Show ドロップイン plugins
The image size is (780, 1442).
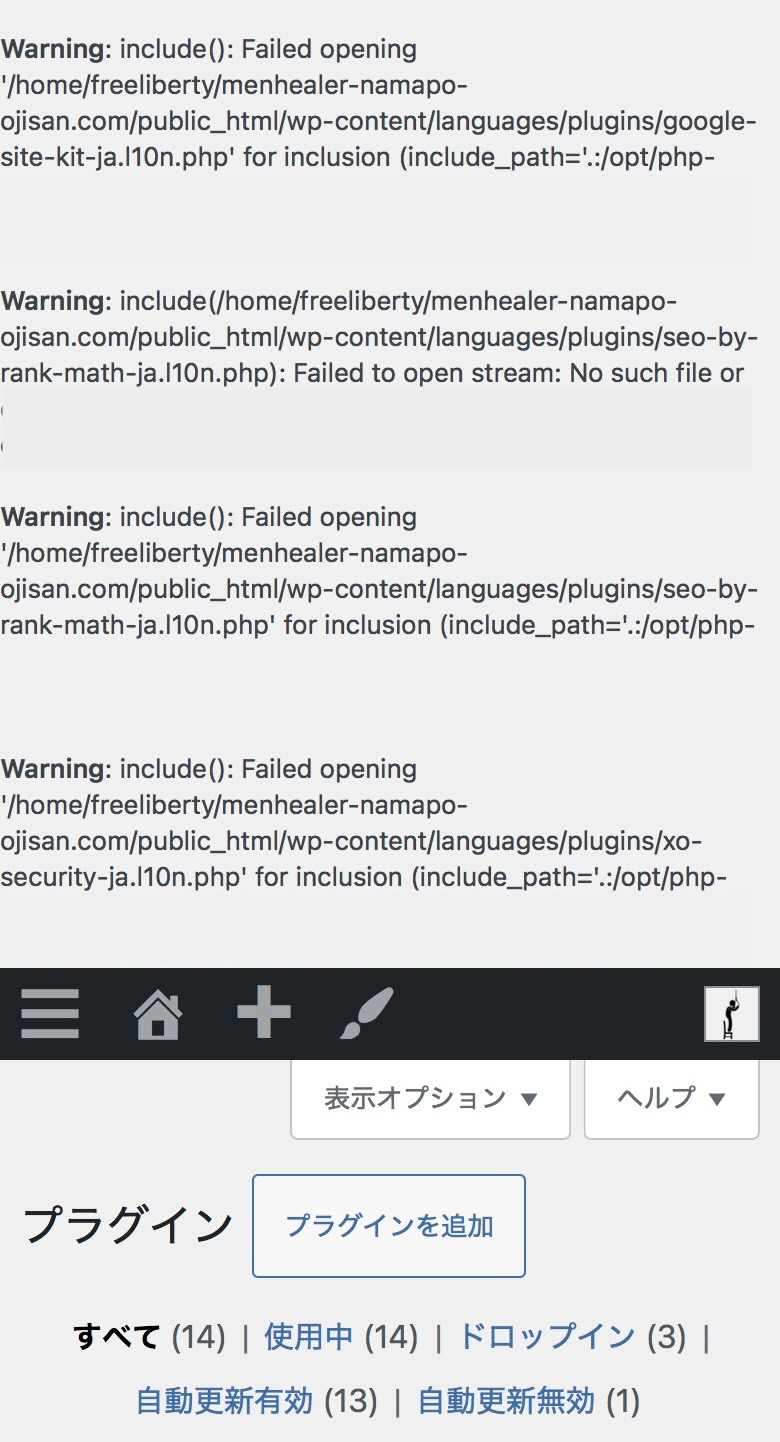(546, 1336)
